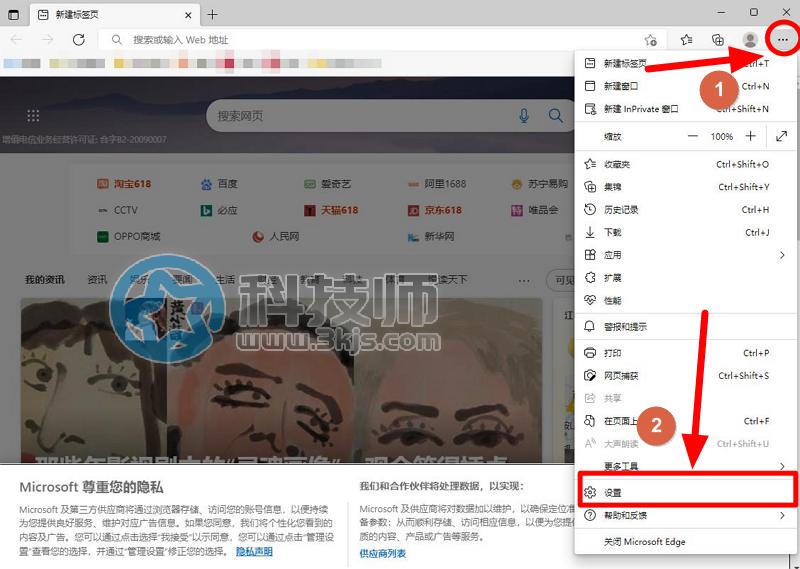Switch to the 我的资讯 feed tab
The width and height of the screenshot is (800, 569).
coord(45,280)
